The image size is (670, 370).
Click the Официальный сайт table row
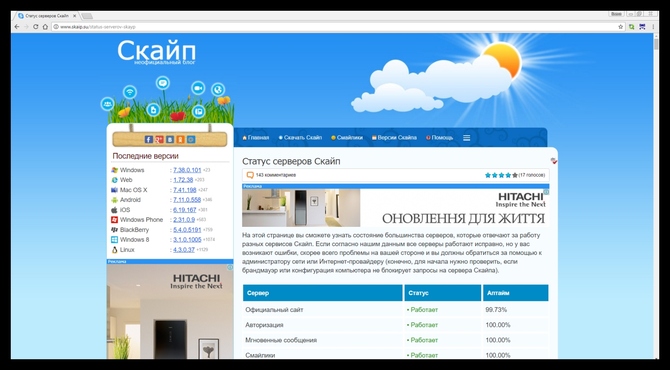(396, 310)
